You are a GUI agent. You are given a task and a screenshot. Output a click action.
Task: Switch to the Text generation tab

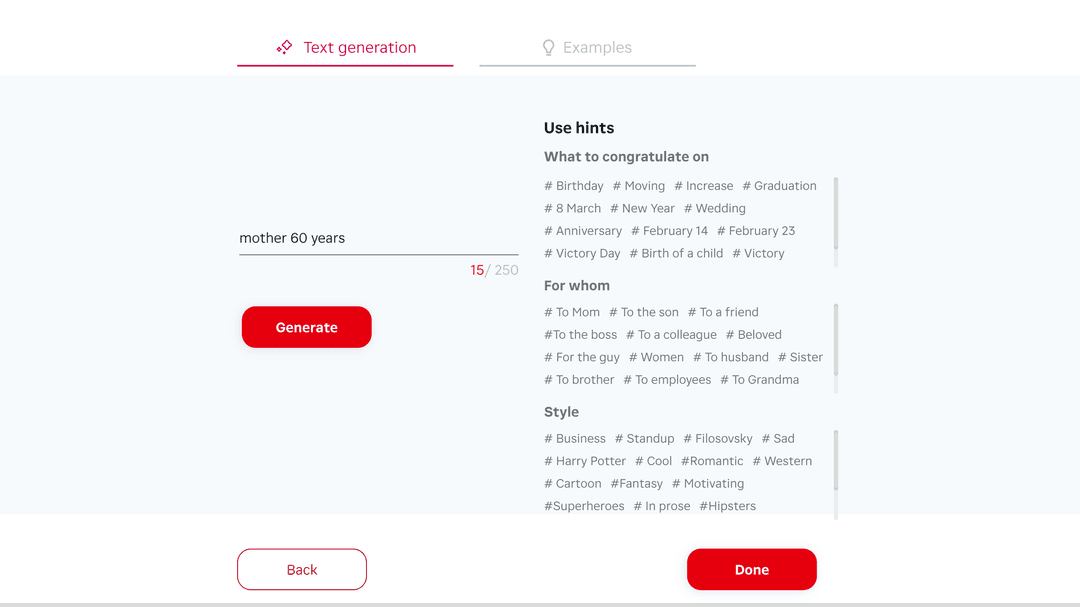coord(360,47)
